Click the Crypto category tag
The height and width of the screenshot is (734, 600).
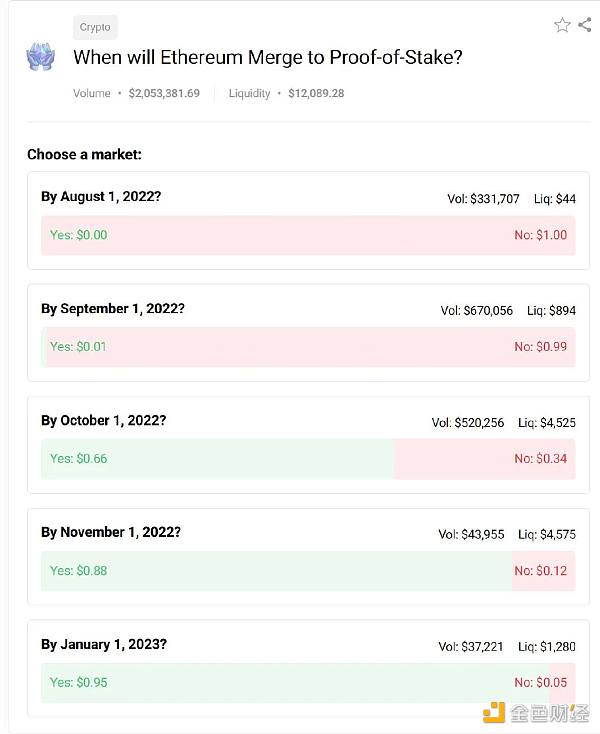tap(95, 27)
